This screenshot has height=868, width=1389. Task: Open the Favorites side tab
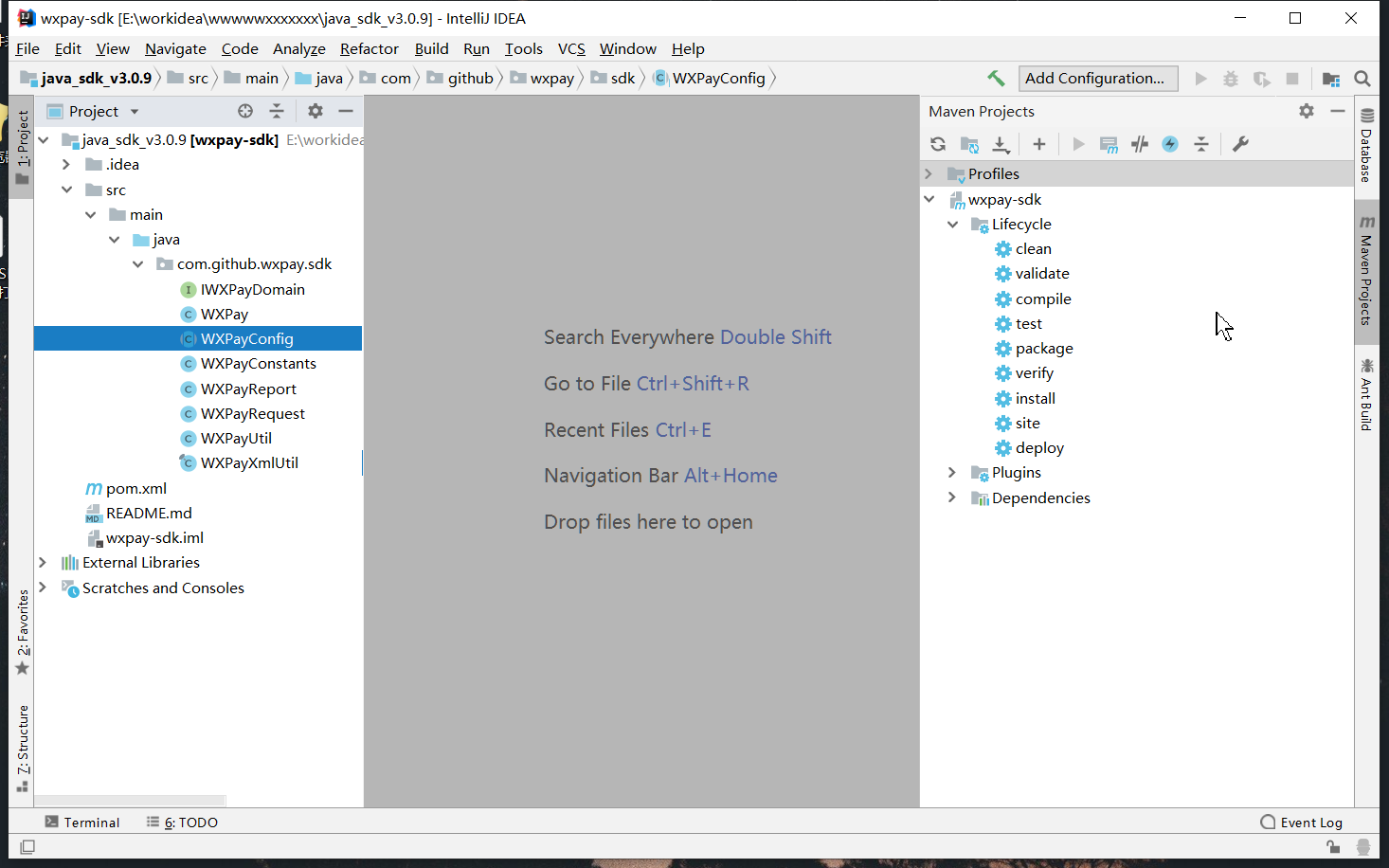(x=23, y=632)
